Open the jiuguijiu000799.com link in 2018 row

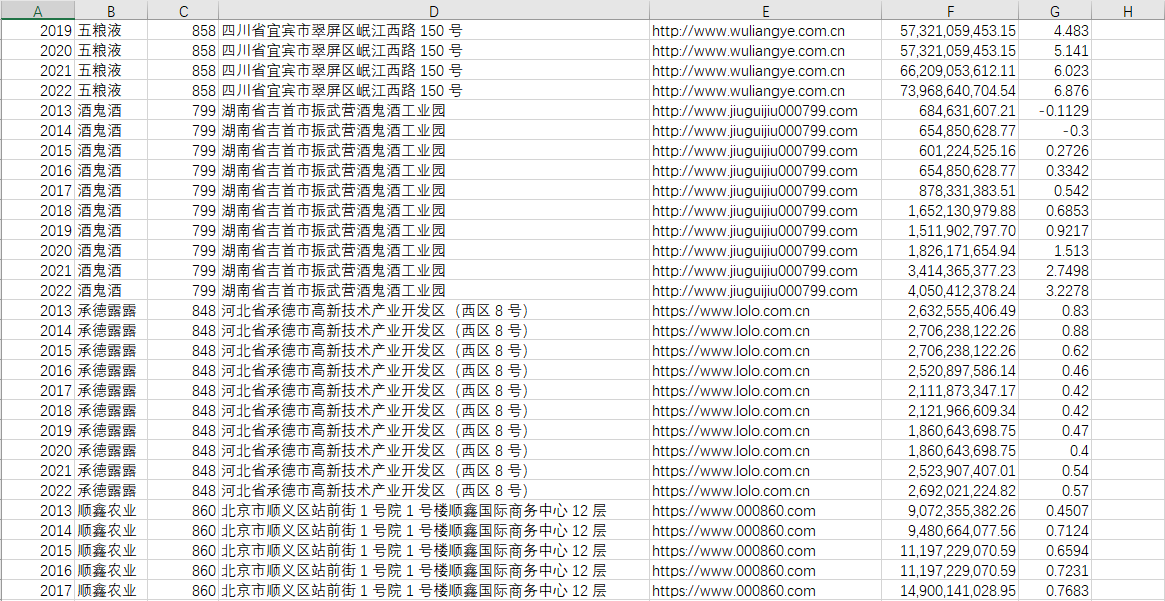click(x=755, y=211)
